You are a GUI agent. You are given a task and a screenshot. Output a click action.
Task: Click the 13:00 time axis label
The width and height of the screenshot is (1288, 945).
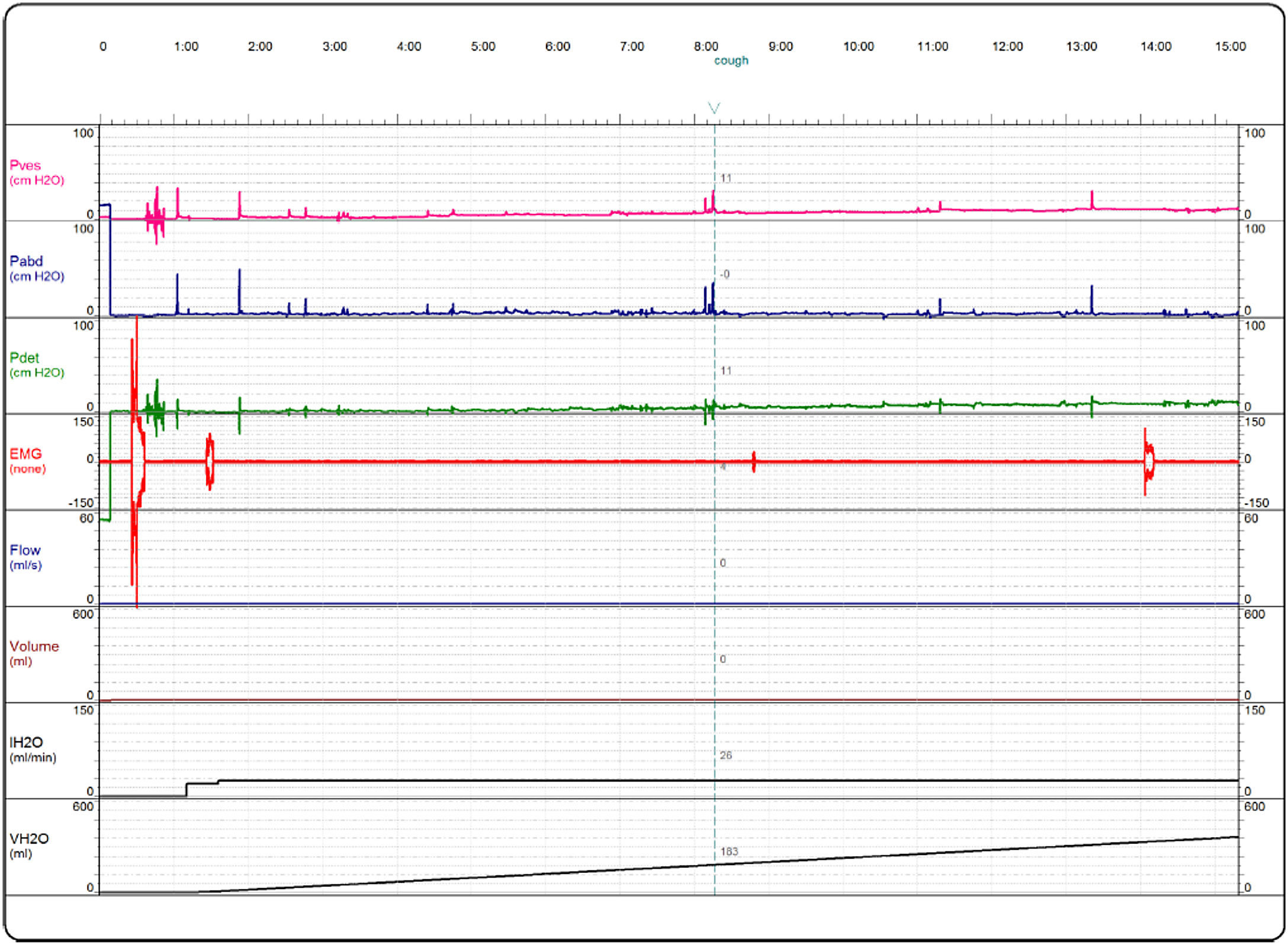tap(1081, 46)
